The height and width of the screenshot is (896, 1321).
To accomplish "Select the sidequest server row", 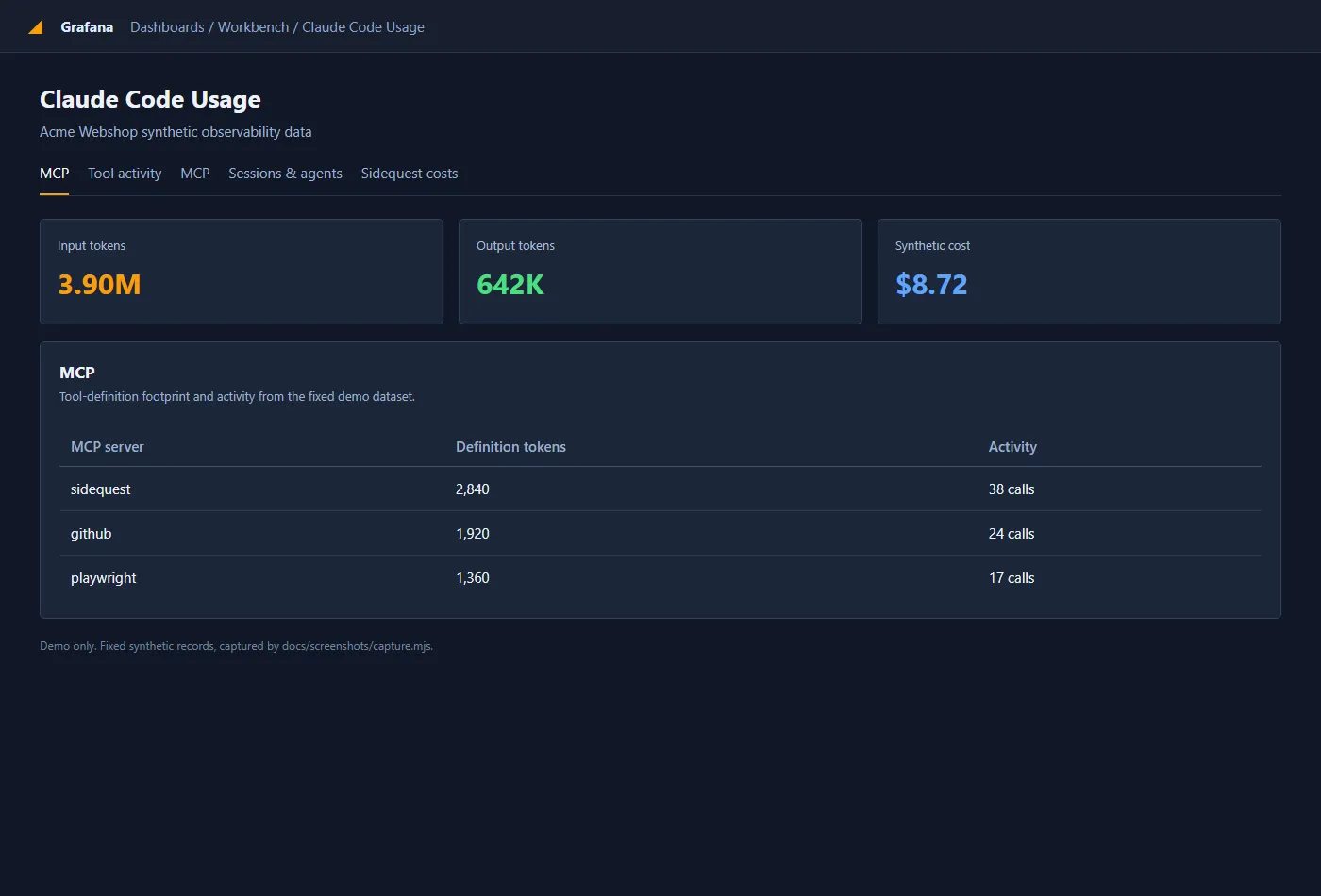I will click(660, 489).
